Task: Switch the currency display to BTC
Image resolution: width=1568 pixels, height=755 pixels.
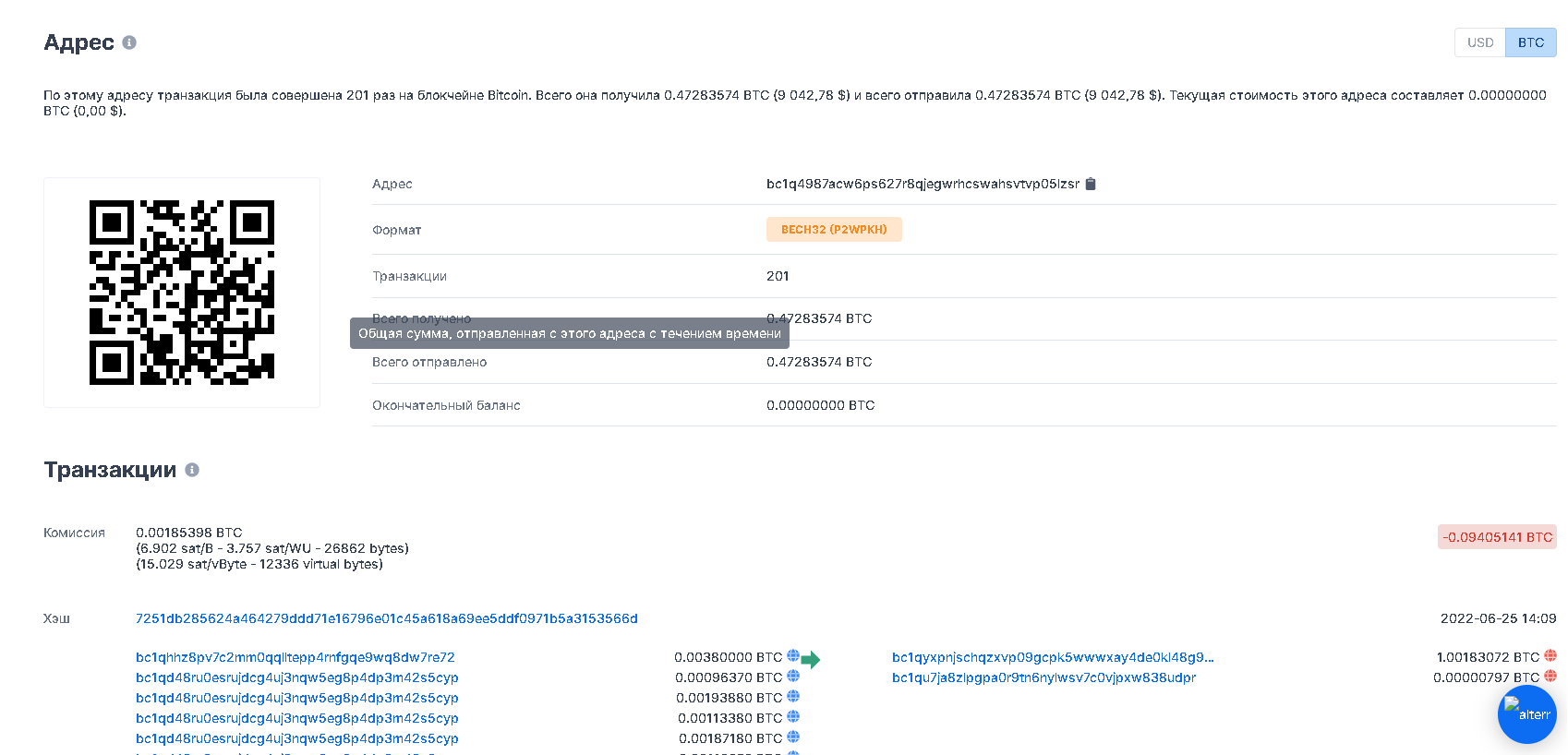Action: (x=1531, y=42)
